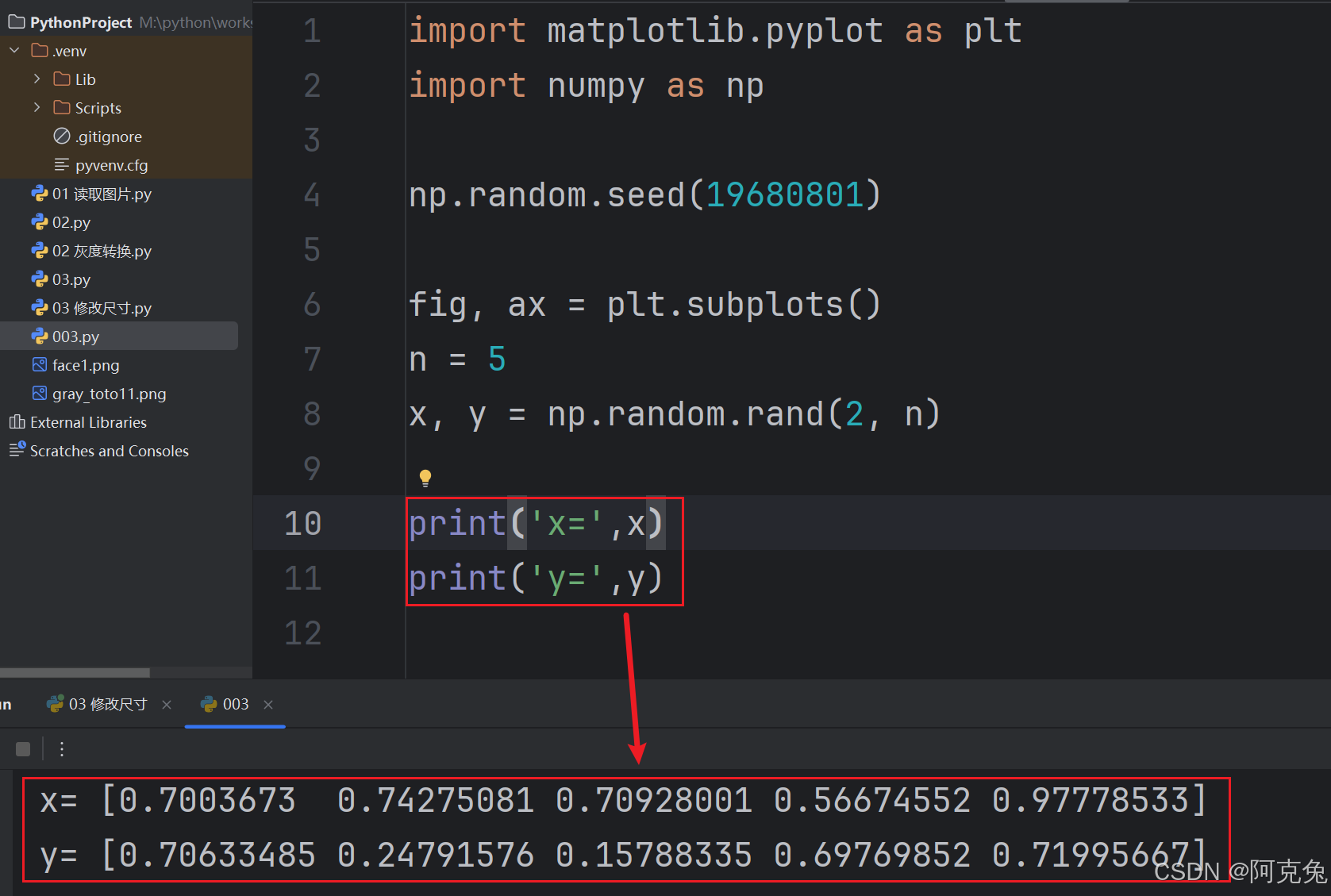
Task: Select the 003.py file in project tree
Action: (75, 336)
